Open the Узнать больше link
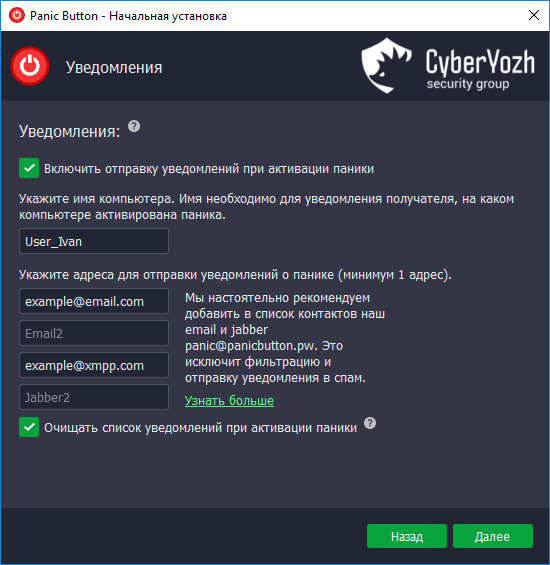 coord(229,400)
